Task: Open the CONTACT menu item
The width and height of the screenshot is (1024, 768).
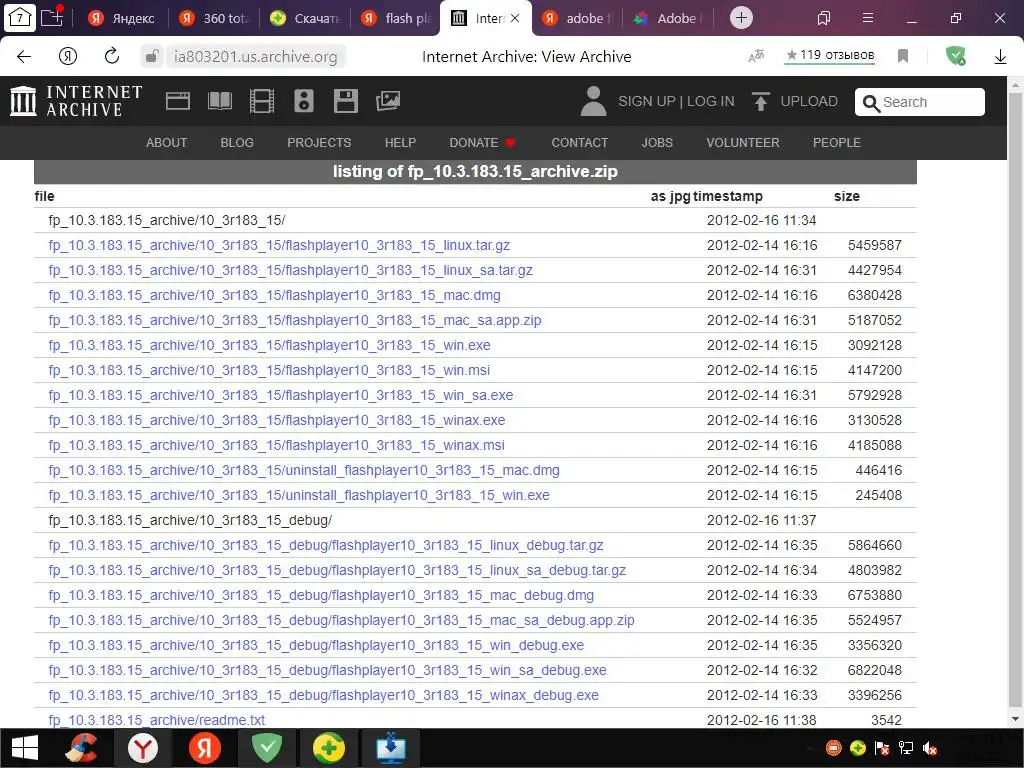Action: click(580, 142)
